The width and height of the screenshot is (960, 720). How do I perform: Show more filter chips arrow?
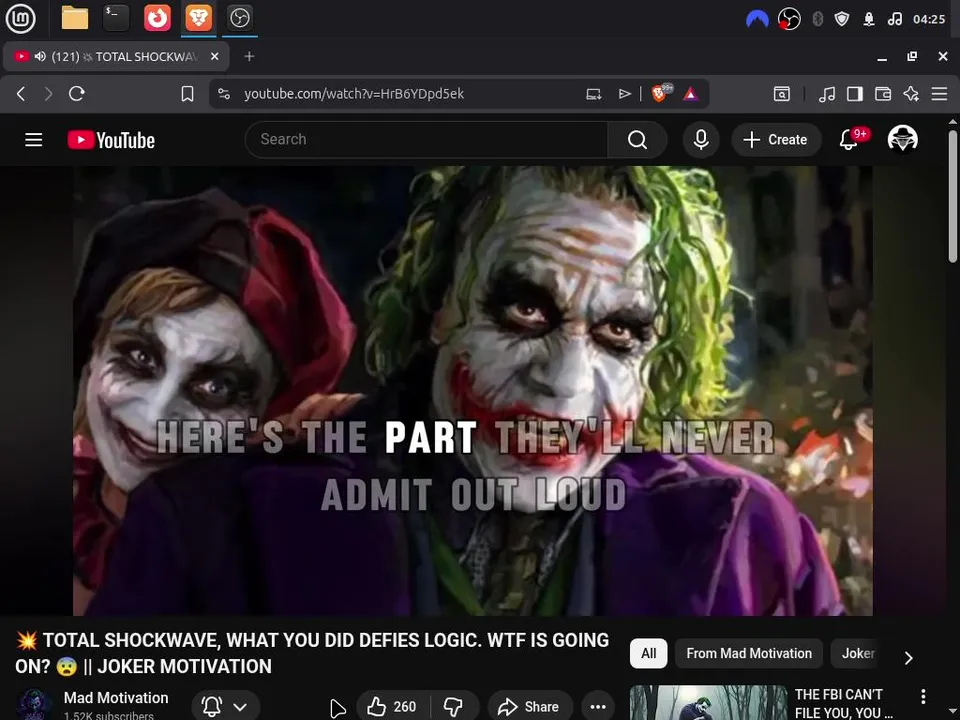coord(909,658)
